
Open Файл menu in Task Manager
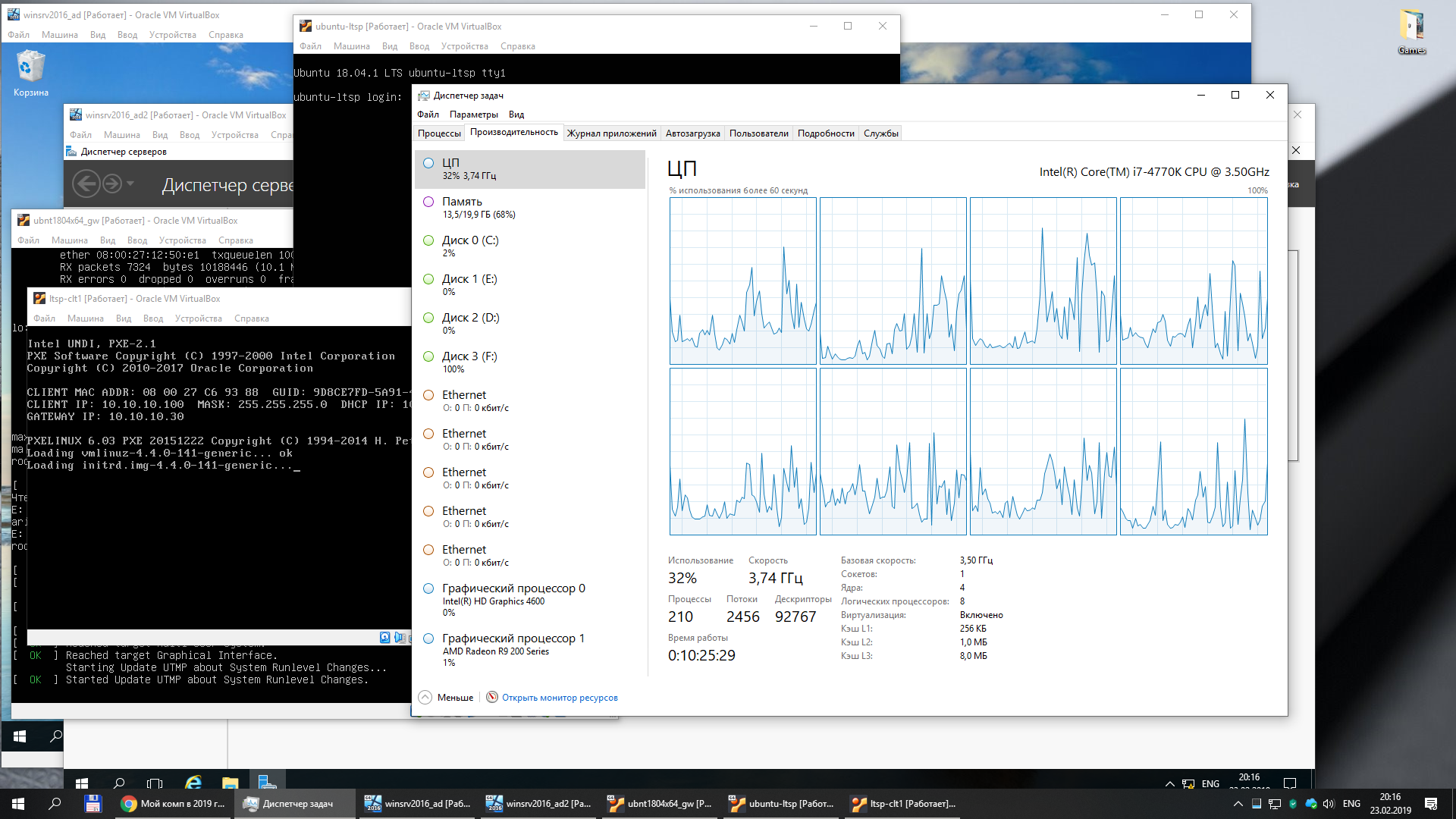428,115
